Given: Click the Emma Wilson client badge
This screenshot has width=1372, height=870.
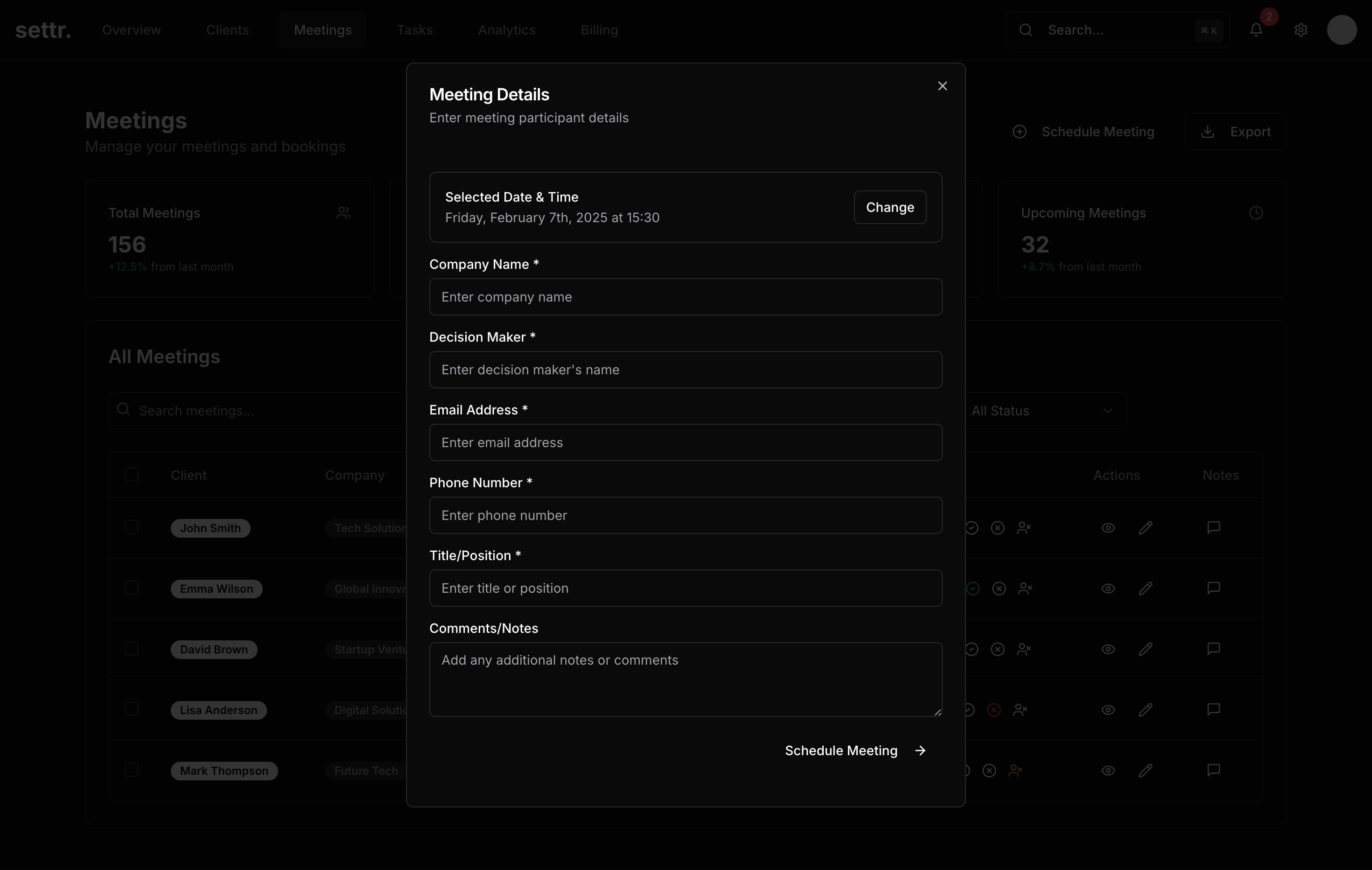Looking at the screenshot, I should click(x=217, y=589).
